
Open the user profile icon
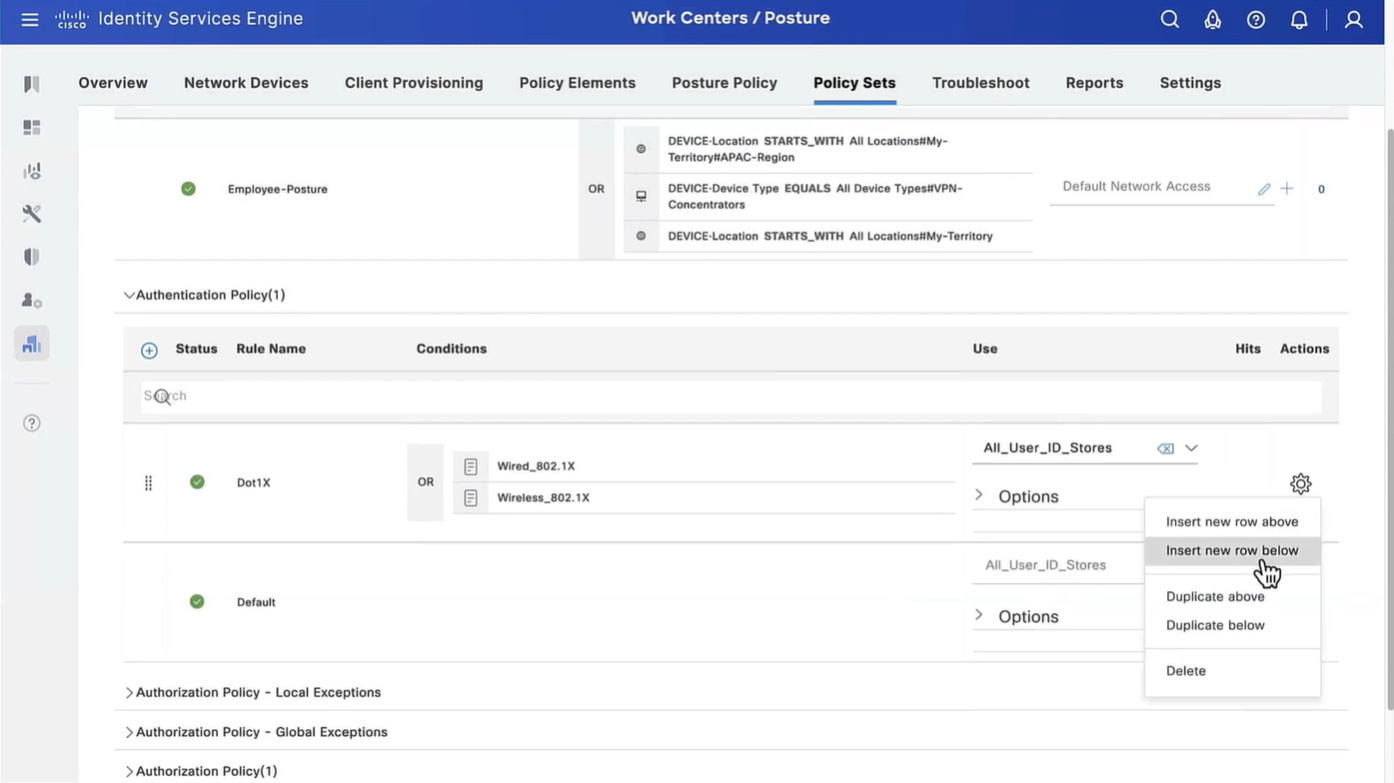click(x=1353, y=20)
